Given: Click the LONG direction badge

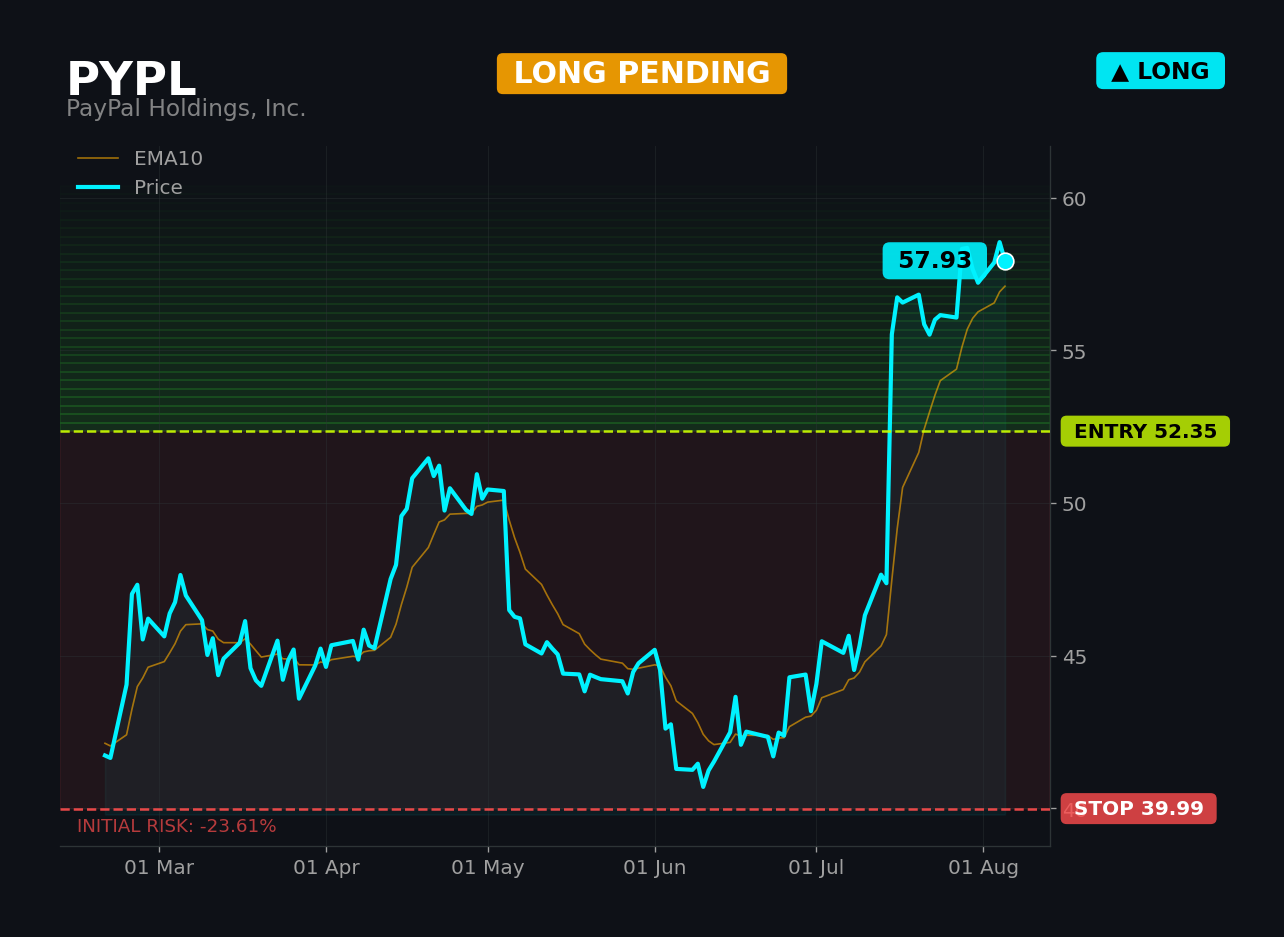Looking at the screenshot, I should (1160, 71).
